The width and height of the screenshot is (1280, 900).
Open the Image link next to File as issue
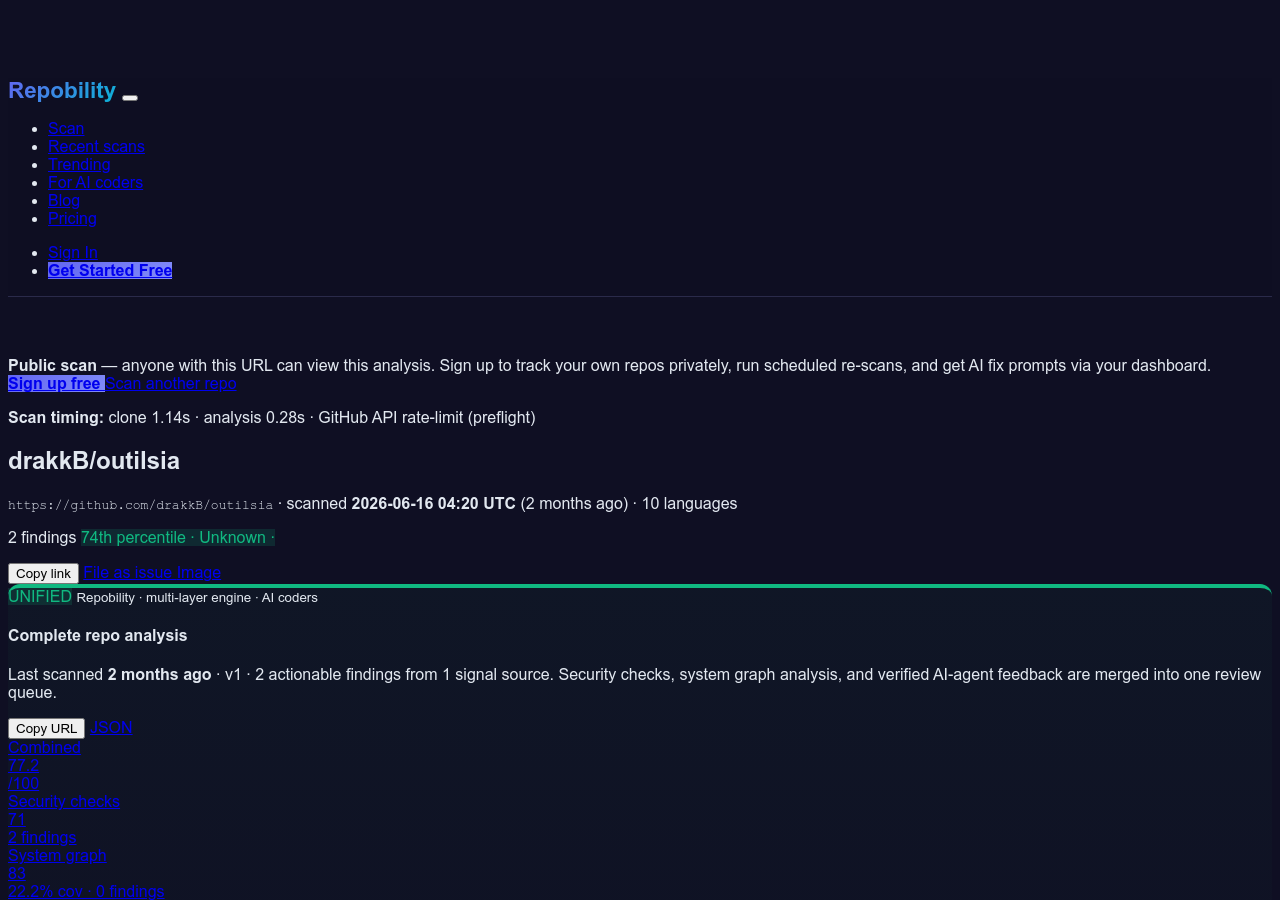coord(199,572)
